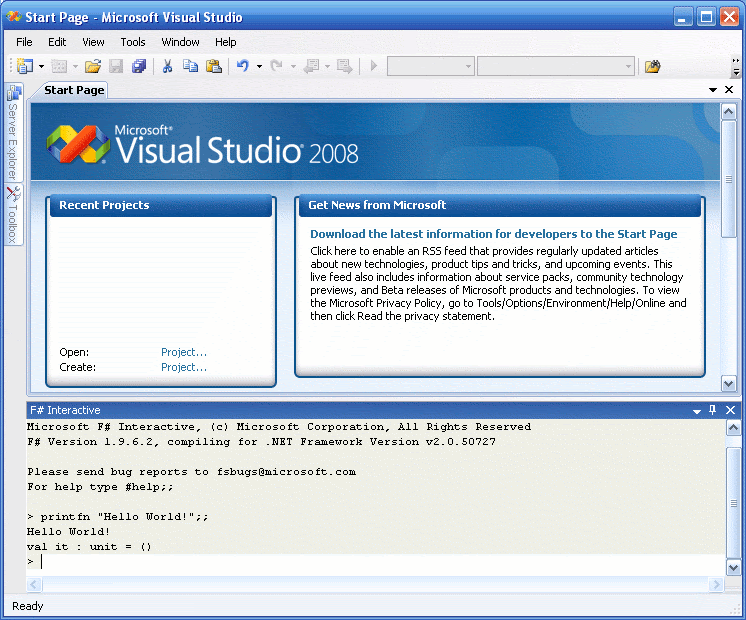Image resolution: width=746 pixels, height=620 pixels.
Task: Click the Save floppy disk icon
Action: point(116,66)
